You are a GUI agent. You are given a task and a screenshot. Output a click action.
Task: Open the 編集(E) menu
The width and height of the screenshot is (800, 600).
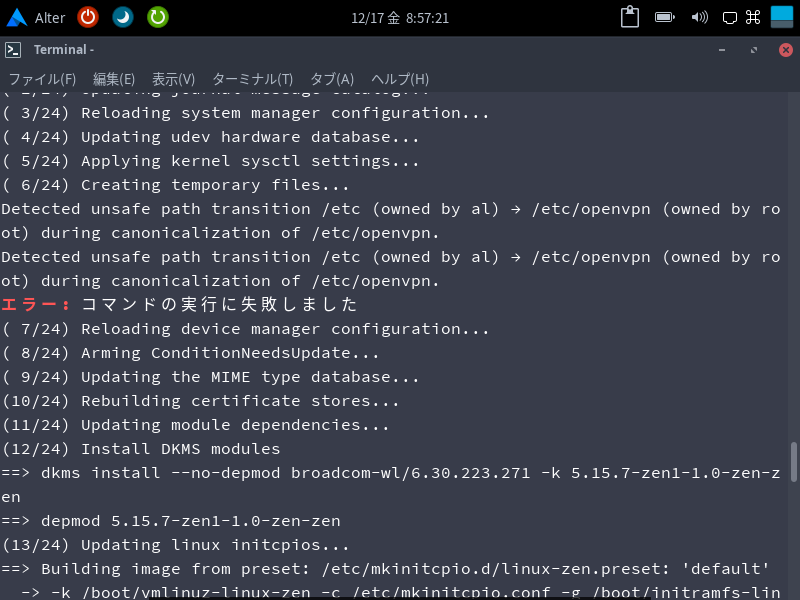pos(114,79)
